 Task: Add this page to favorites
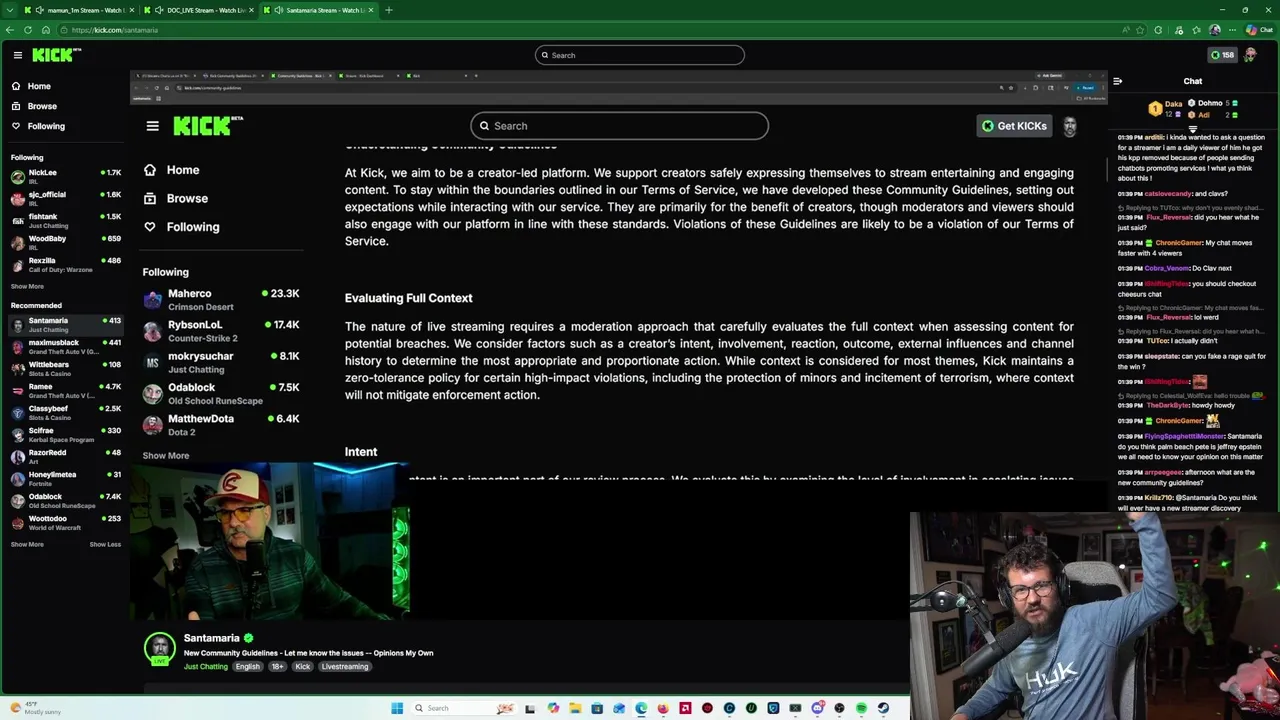(x=1140, y=30)
